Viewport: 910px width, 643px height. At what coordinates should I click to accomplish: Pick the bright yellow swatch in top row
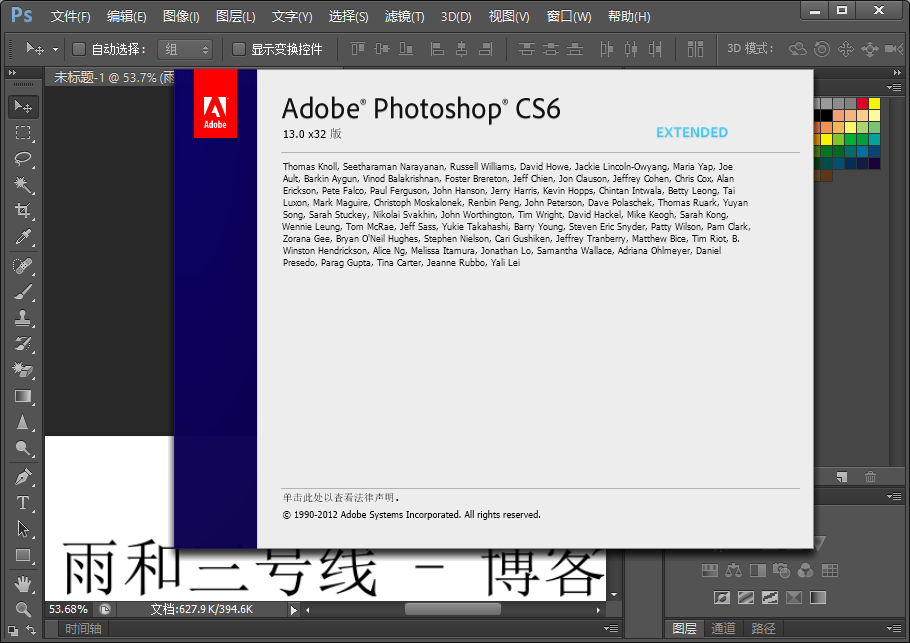[875, 103]
